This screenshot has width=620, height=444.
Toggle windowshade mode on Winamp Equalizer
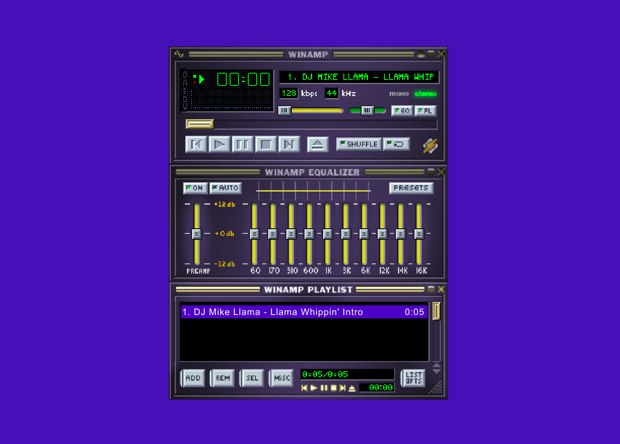(x=431, y=172)
